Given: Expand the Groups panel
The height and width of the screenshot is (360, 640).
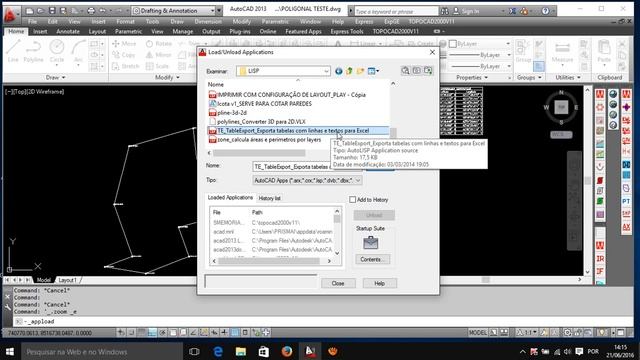Looking at the screenshot, I should (529, 77).
